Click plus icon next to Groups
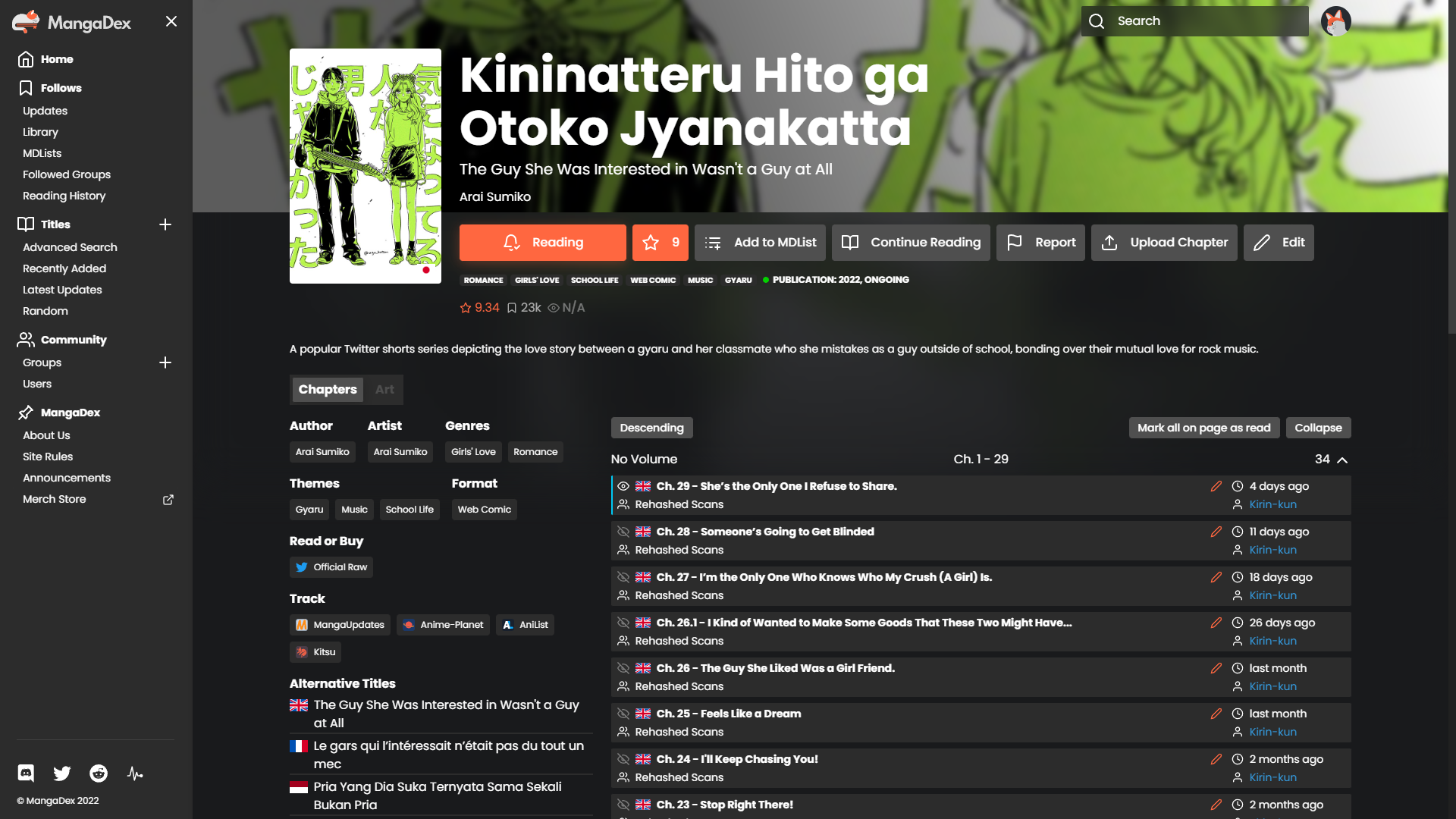Screen dimensions: 1456x819 pyautogui.click(x=165, y=362)
